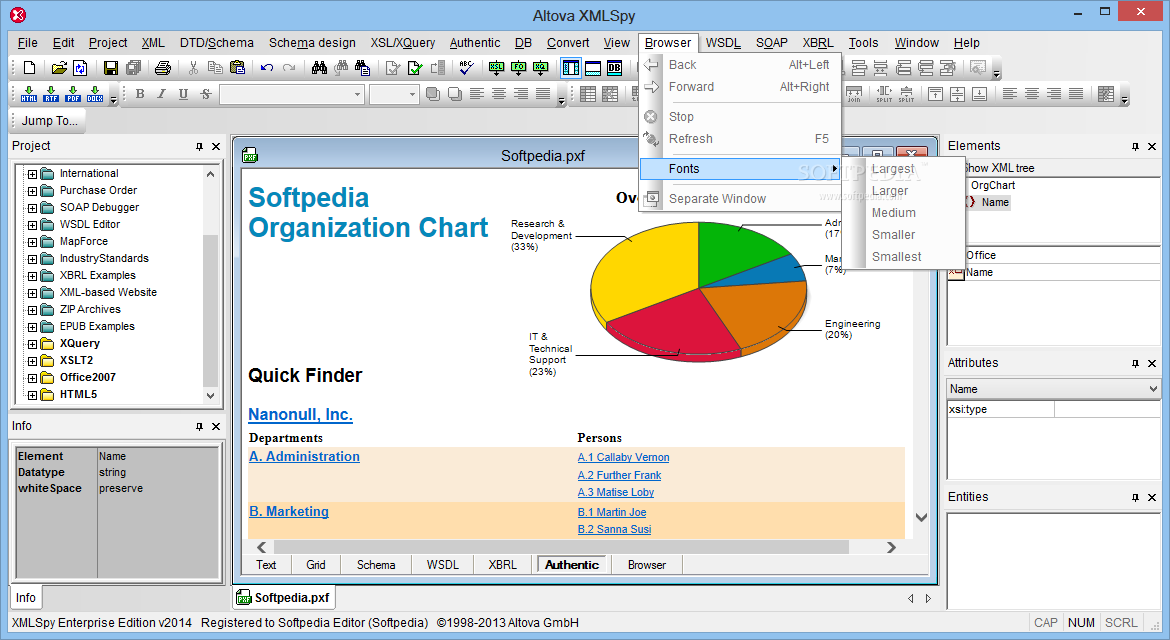Select Separate Window menu entry
The height and width of the screenshot is (640, 1170).
pos(740,198)
